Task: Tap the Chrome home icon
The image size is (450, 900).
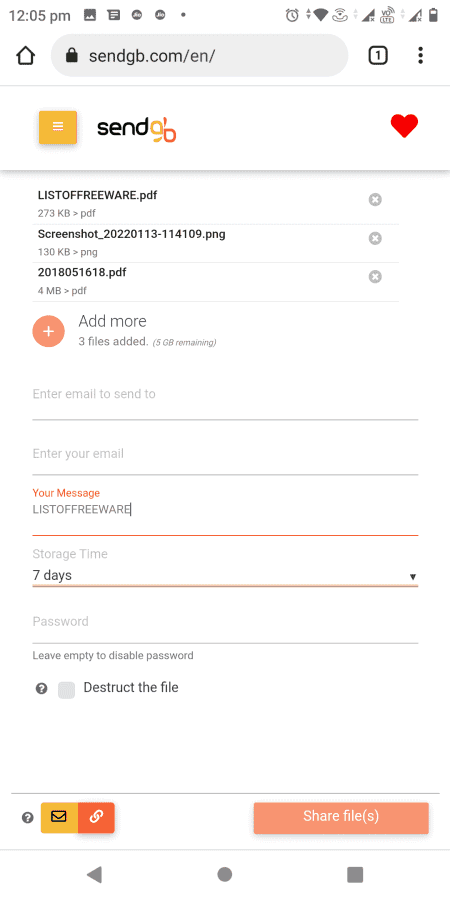Action: click(x=25, y=56)
